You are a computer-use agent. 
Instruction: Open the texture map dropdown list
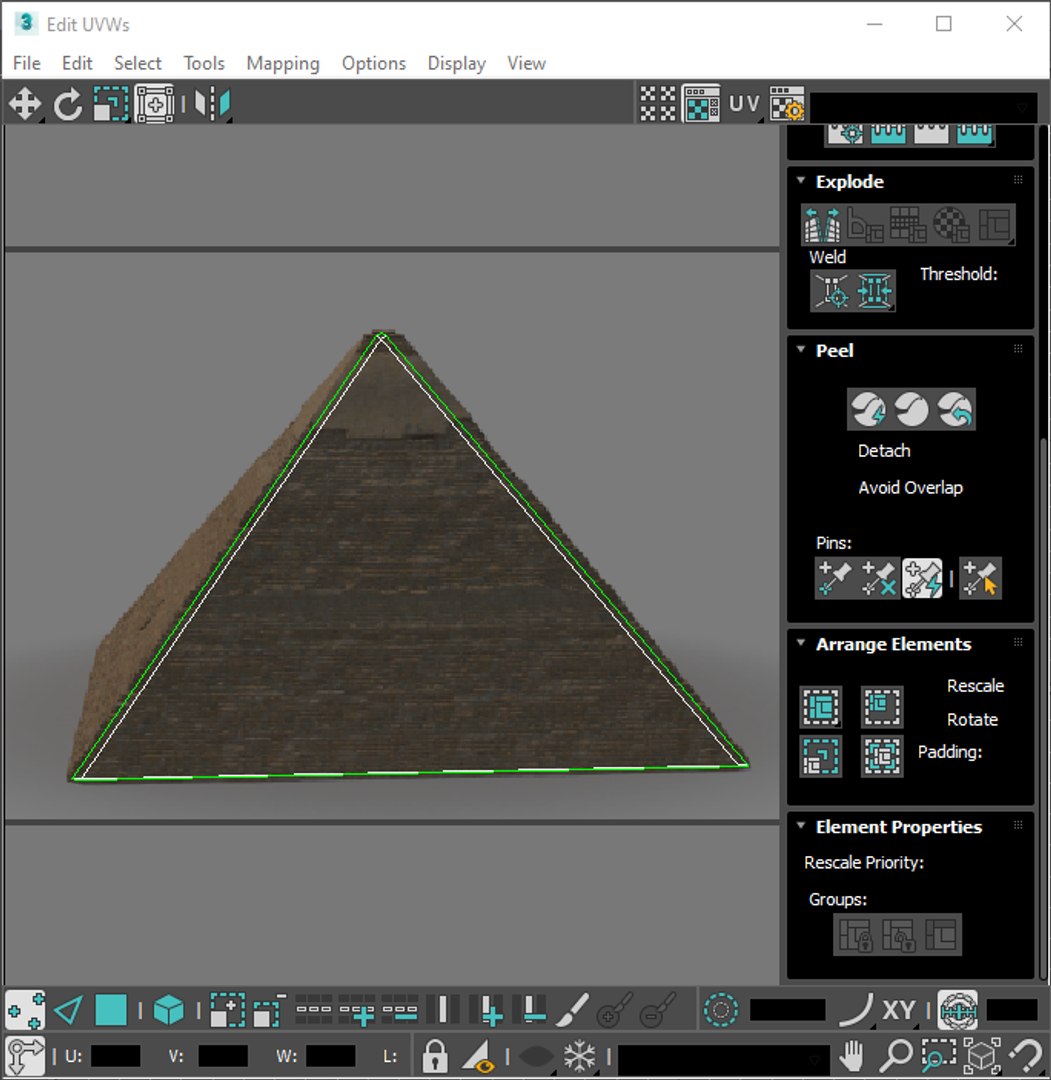[924, 107]
